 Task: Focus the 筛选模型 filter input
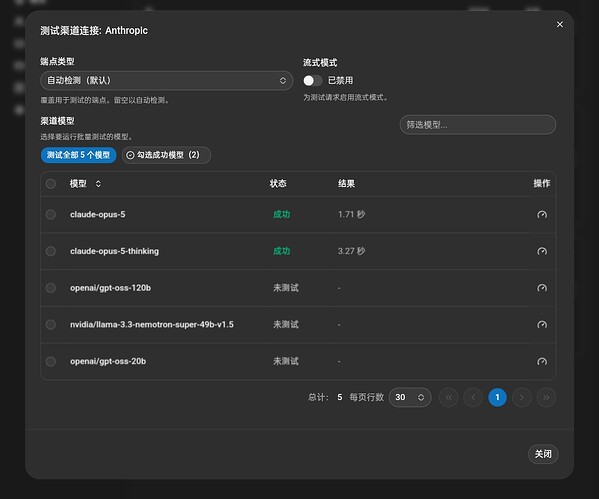tap(478, 125)
